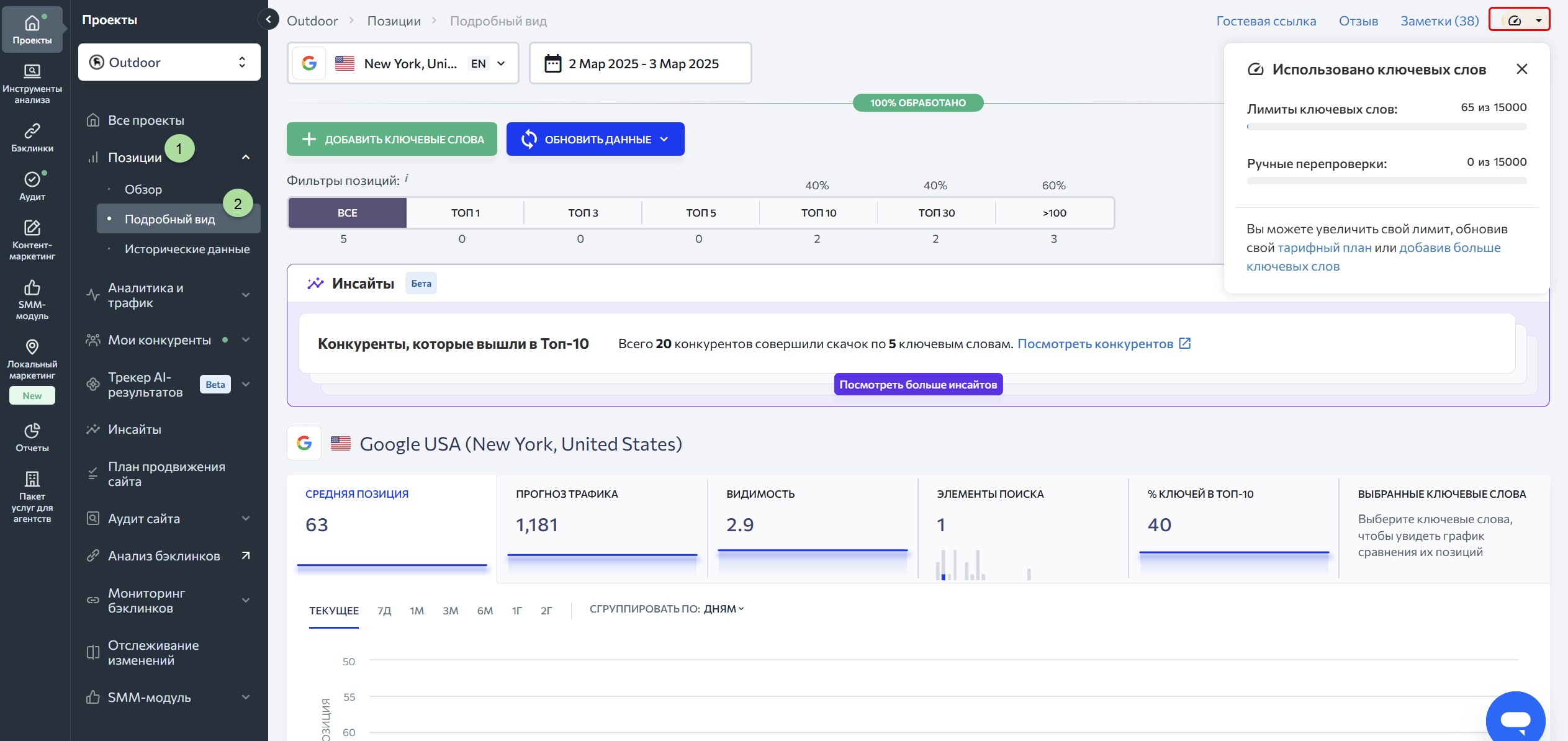This screenshot has height=741, width=1568.
Task: Open the Outdoor project selector dropdown
Action: pos(169,62)
